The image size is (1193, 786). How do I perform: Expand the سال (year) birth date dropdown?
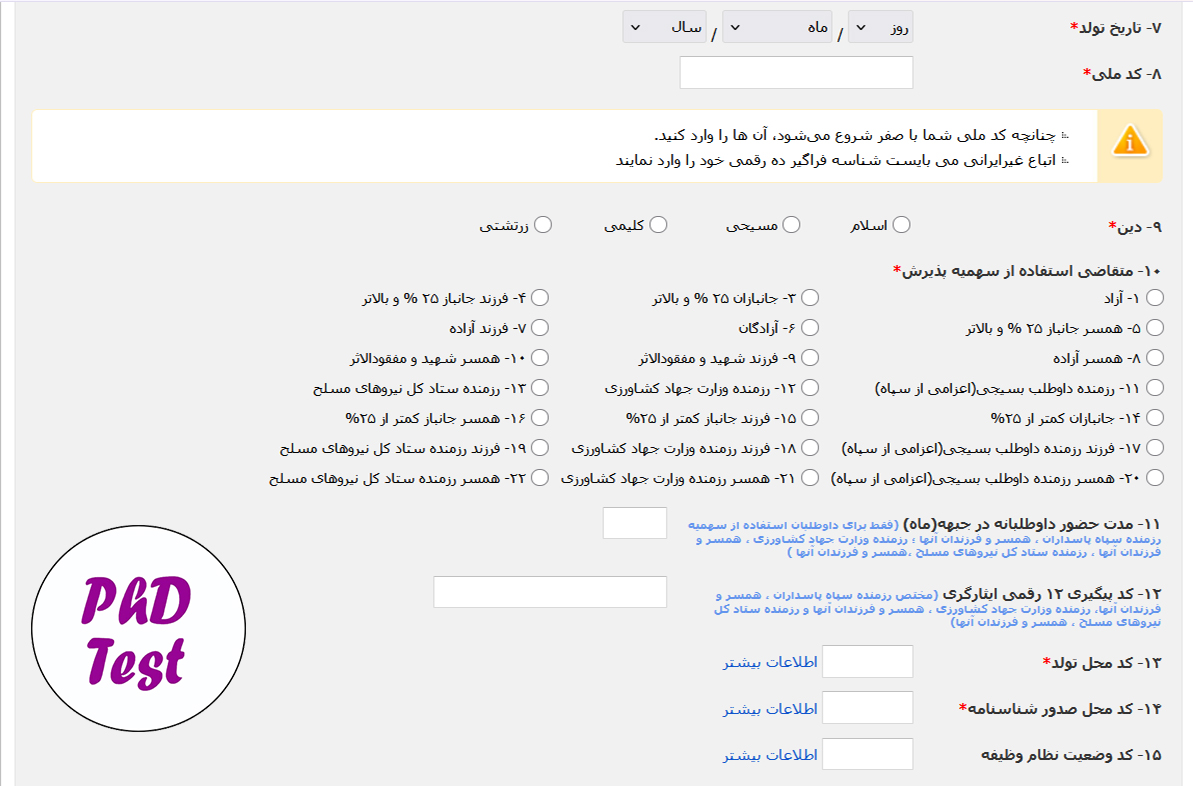pyautogui.click(x=664, y=27)
